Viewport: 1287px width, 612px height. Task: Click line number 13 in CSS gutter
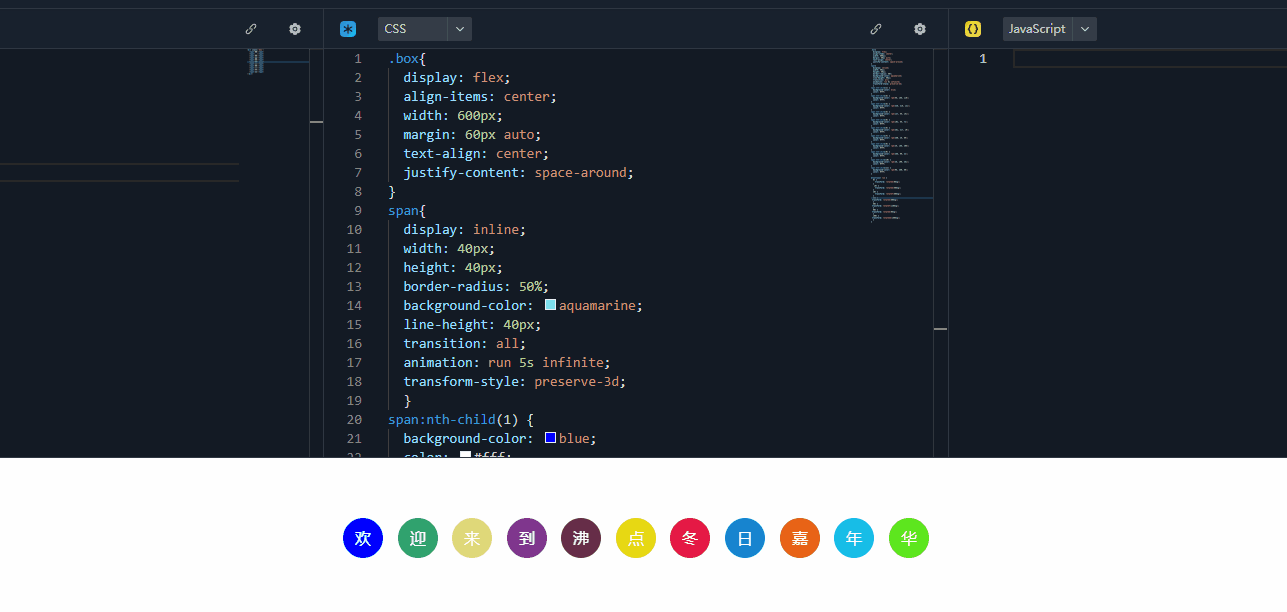point(354,286)
